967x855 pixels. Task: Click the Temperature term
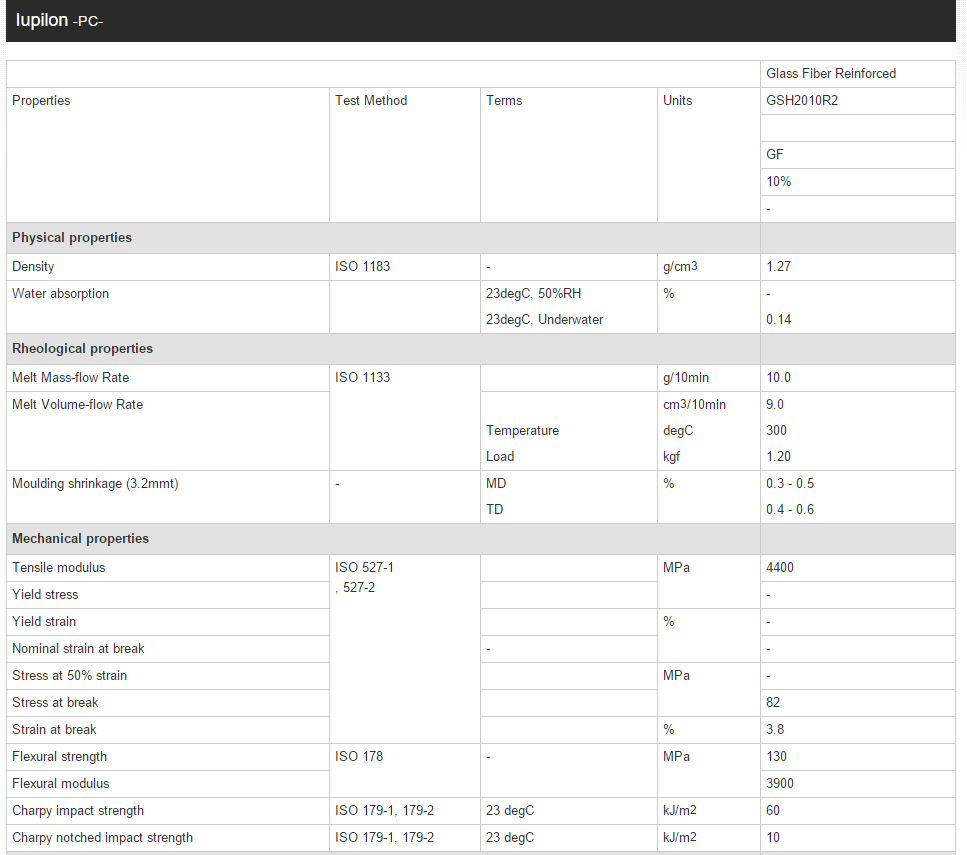click(x=522, y=431)
